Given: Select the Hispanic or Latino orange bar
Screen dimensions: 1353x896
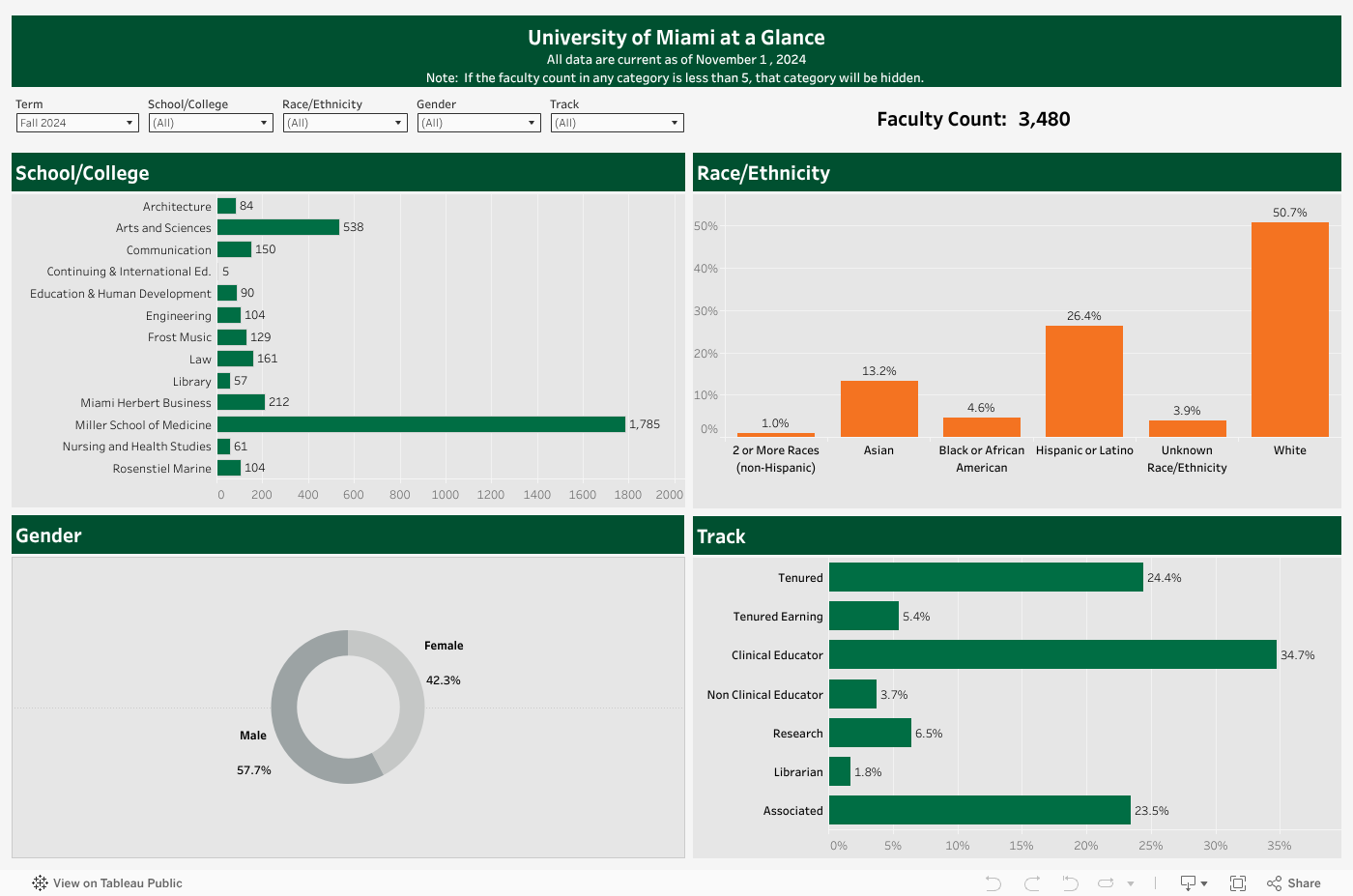Looking at the screenshot, I should click(x=1083, y=381).
